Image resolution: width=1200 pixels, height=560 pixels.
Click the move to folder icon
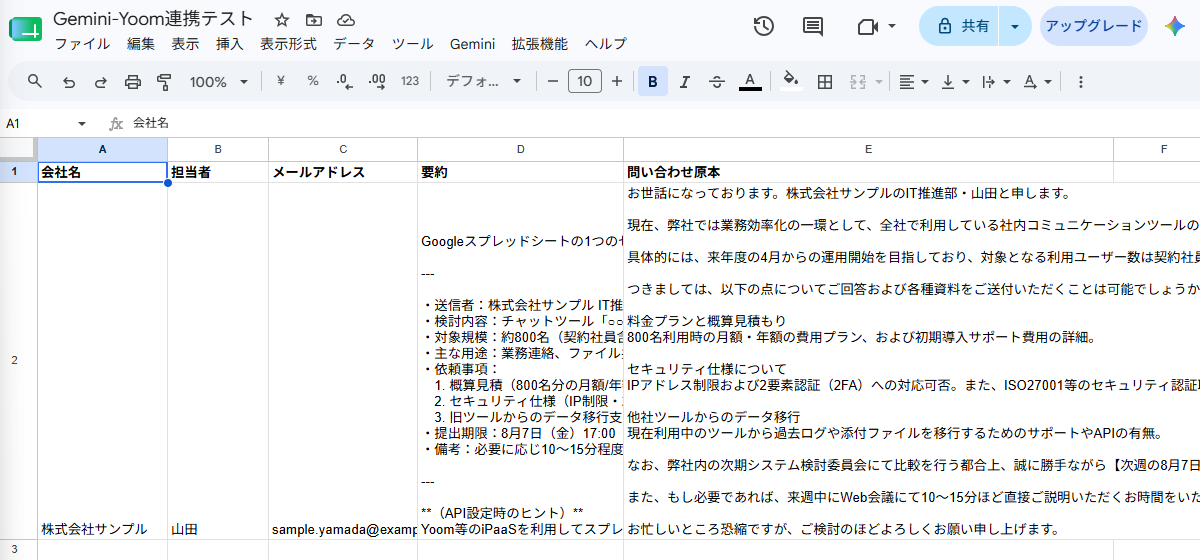314,20
